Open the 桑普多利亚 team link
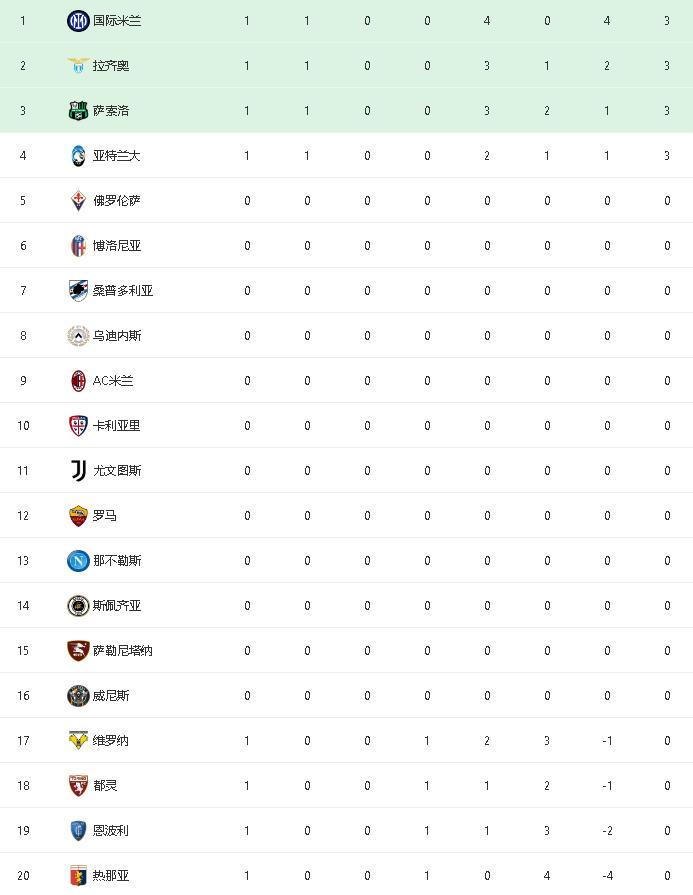Image resolution: width=693 pixels, height=895 pixels. 123,291
